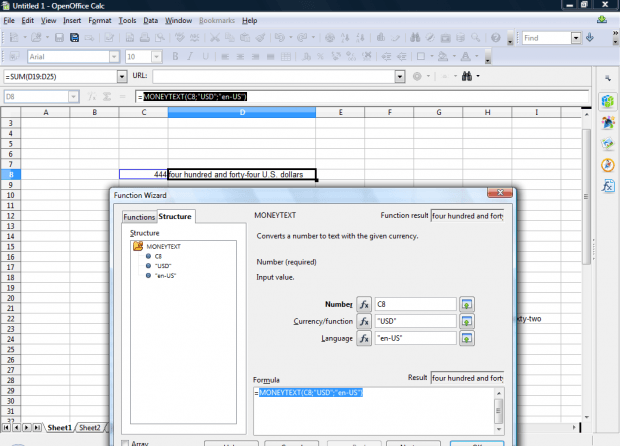Click the Find Next down arrow icon

pos(590,38)
